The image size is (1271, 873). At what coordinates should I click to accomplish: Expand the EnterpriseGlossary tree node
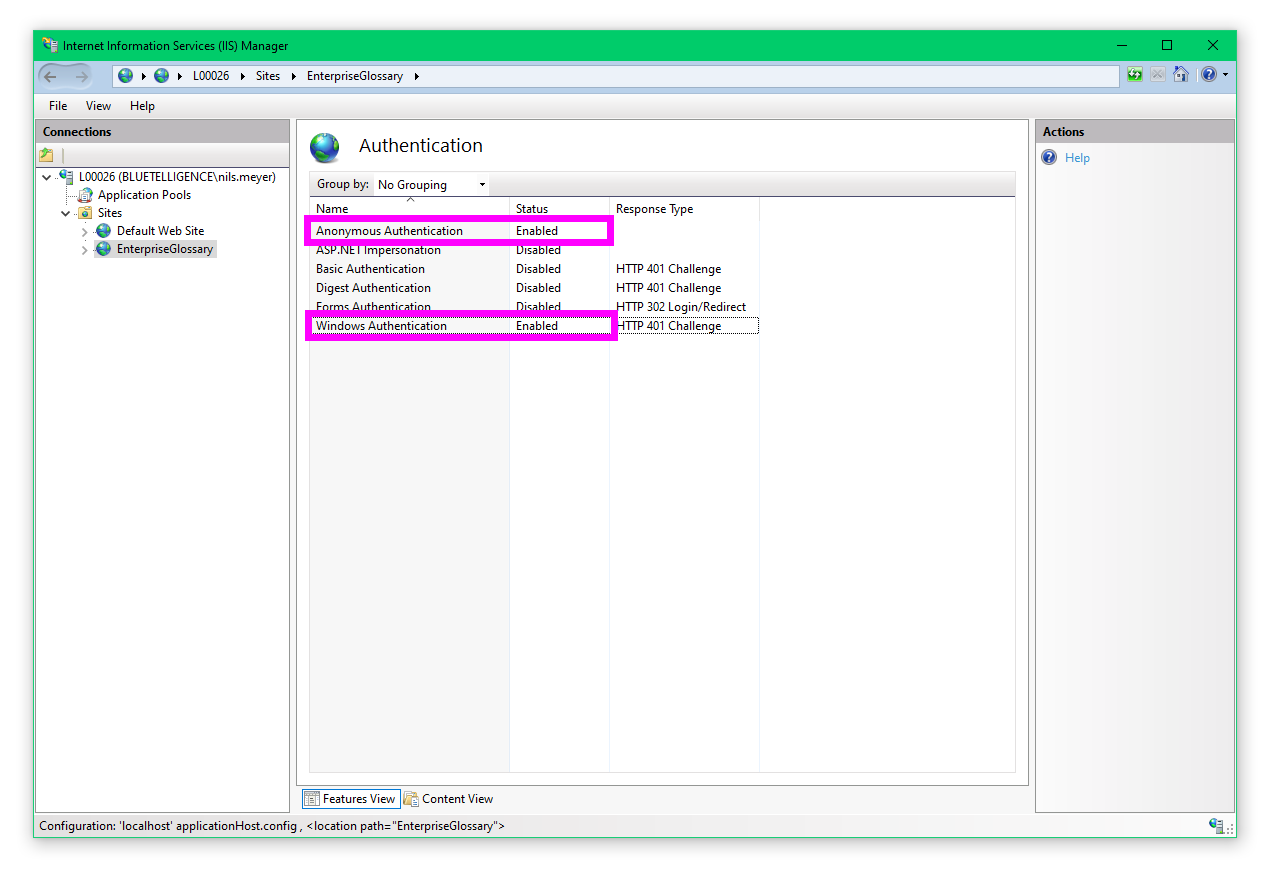(x=85, y=250)
